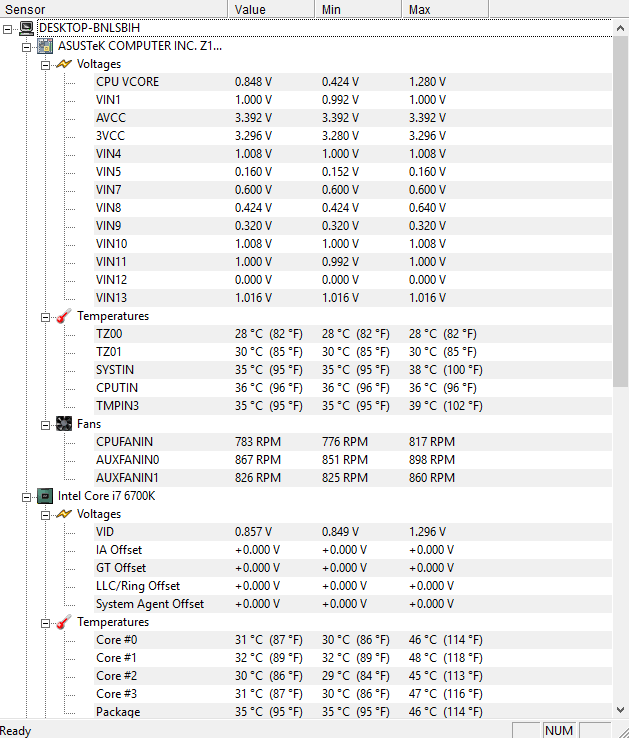Viewport: 629px width, 738px height.
Task: Collapse the motherboard Temperatures group
Action: (45, 317)
